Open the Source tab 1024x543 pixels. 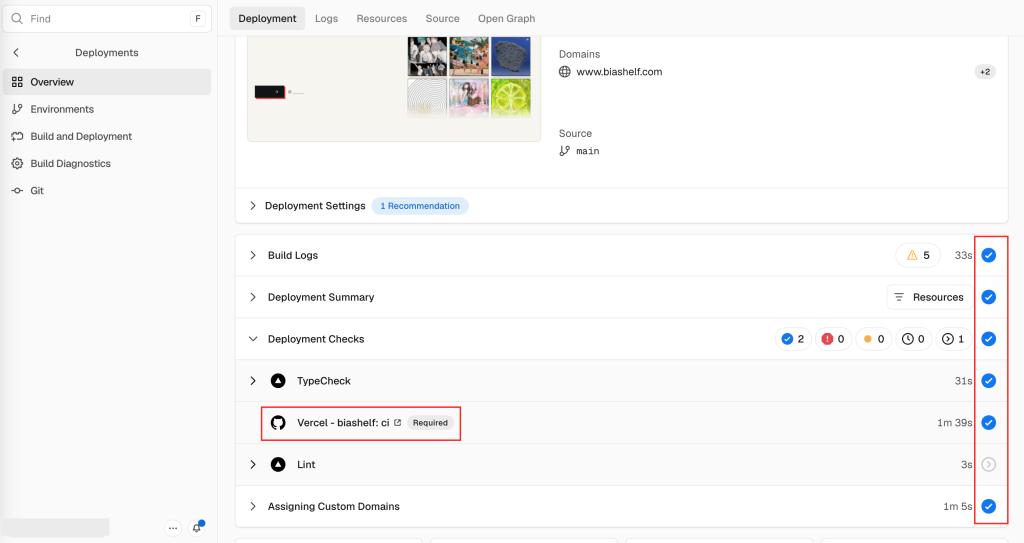click(443, 18)
